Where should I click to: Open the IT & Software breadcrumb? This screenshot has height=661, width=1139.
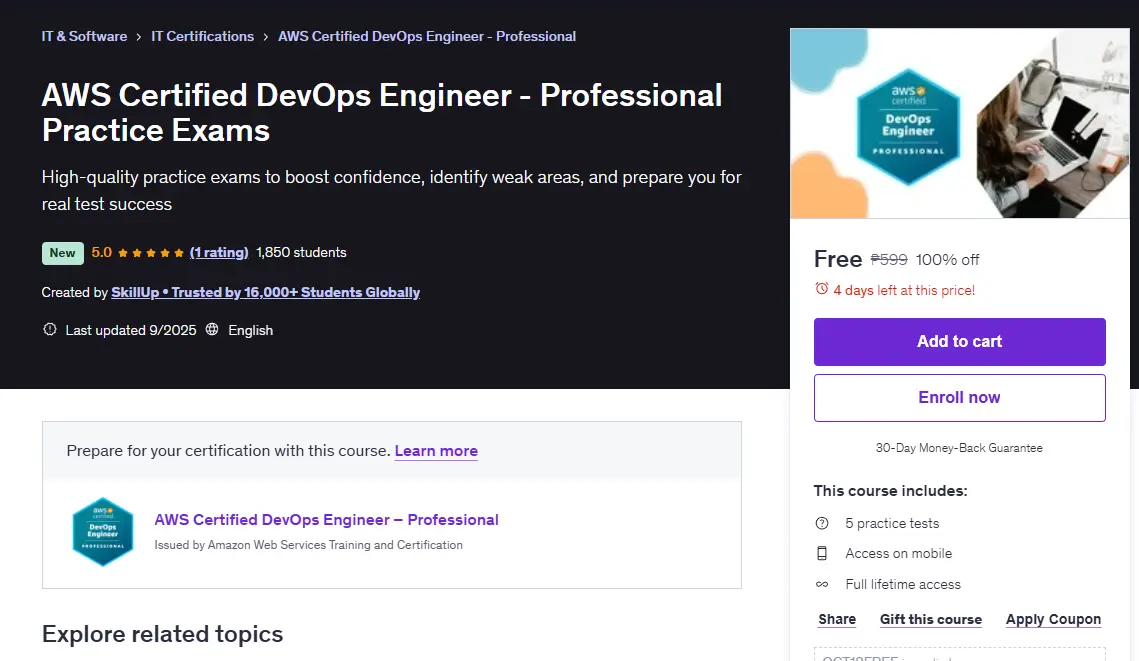[x=84, y=36]
